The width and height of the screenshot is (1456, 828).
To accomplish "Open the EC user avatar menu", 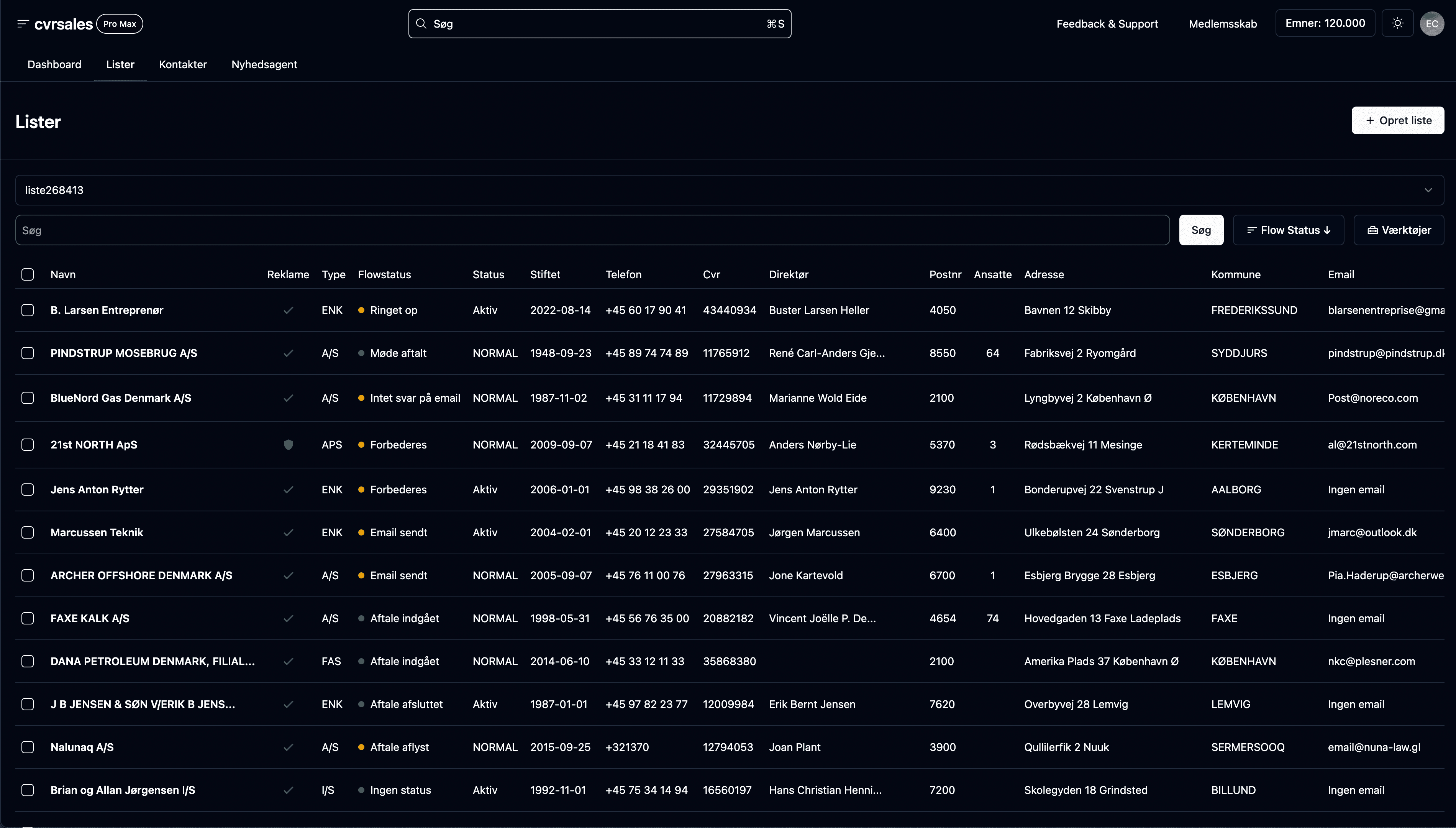I will pyautogui.click(x=1431, y=24).
